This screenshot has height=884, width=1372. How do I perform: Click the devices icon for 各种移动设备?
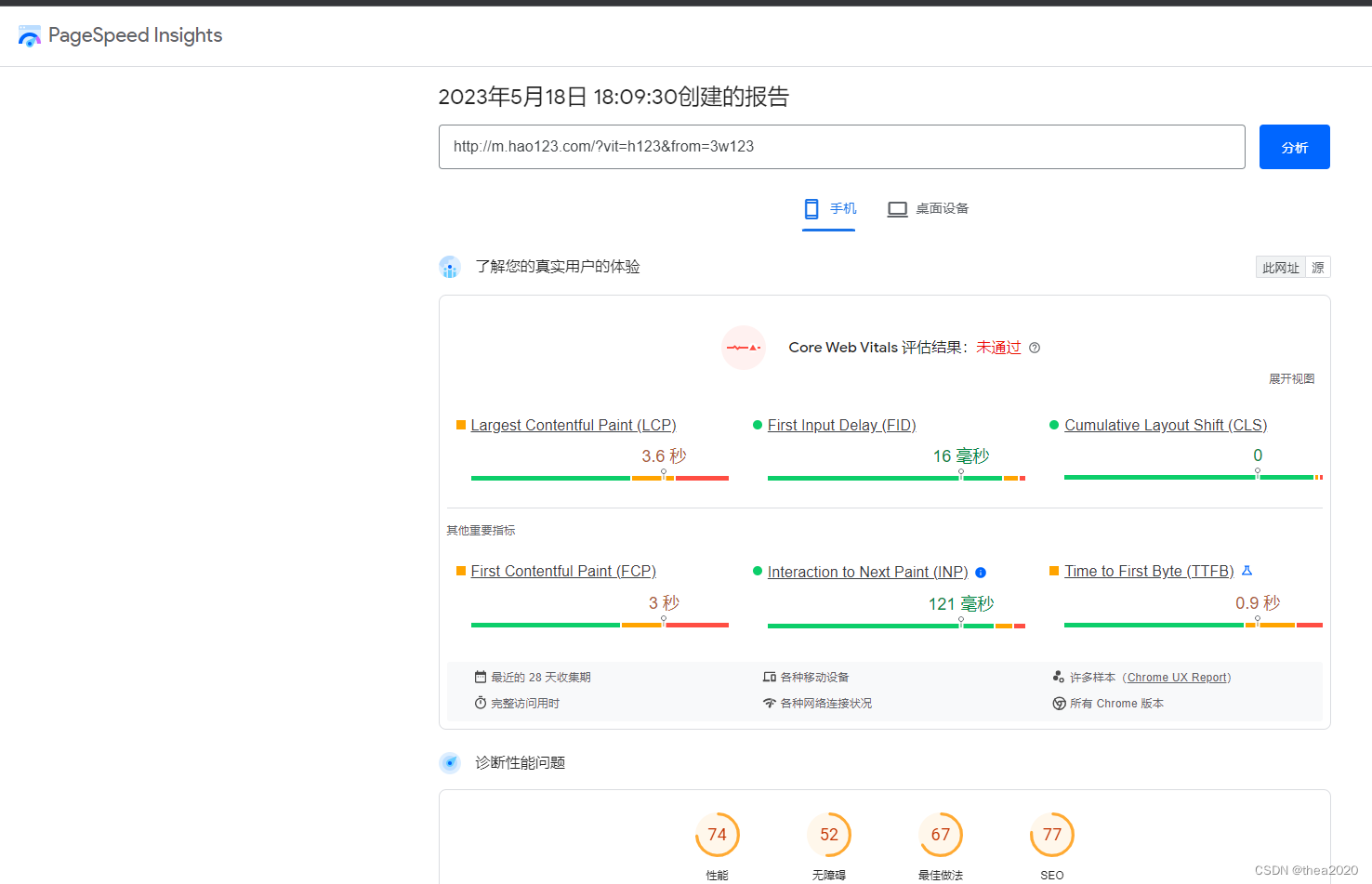(770, 677)
